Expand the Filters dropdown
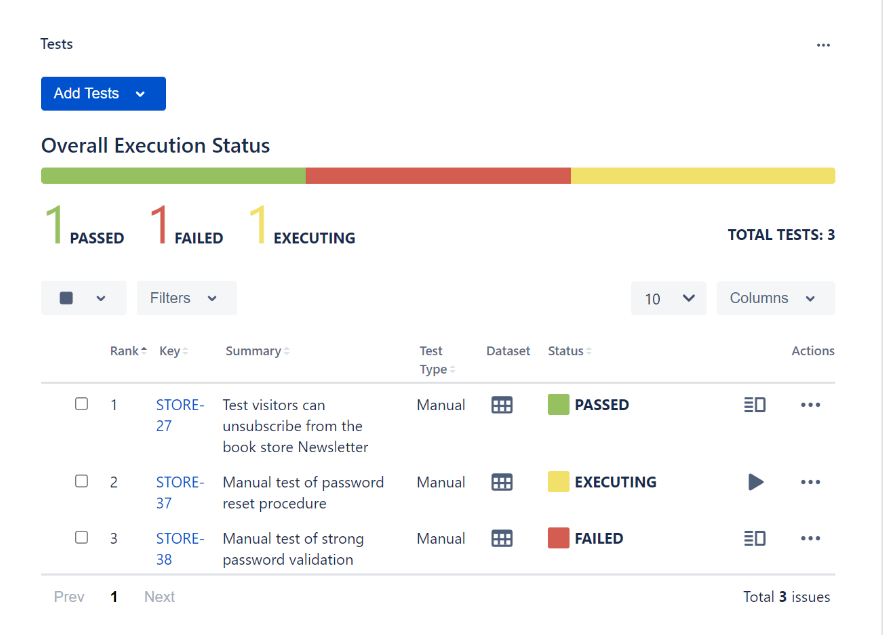 (x=186, y=297)
